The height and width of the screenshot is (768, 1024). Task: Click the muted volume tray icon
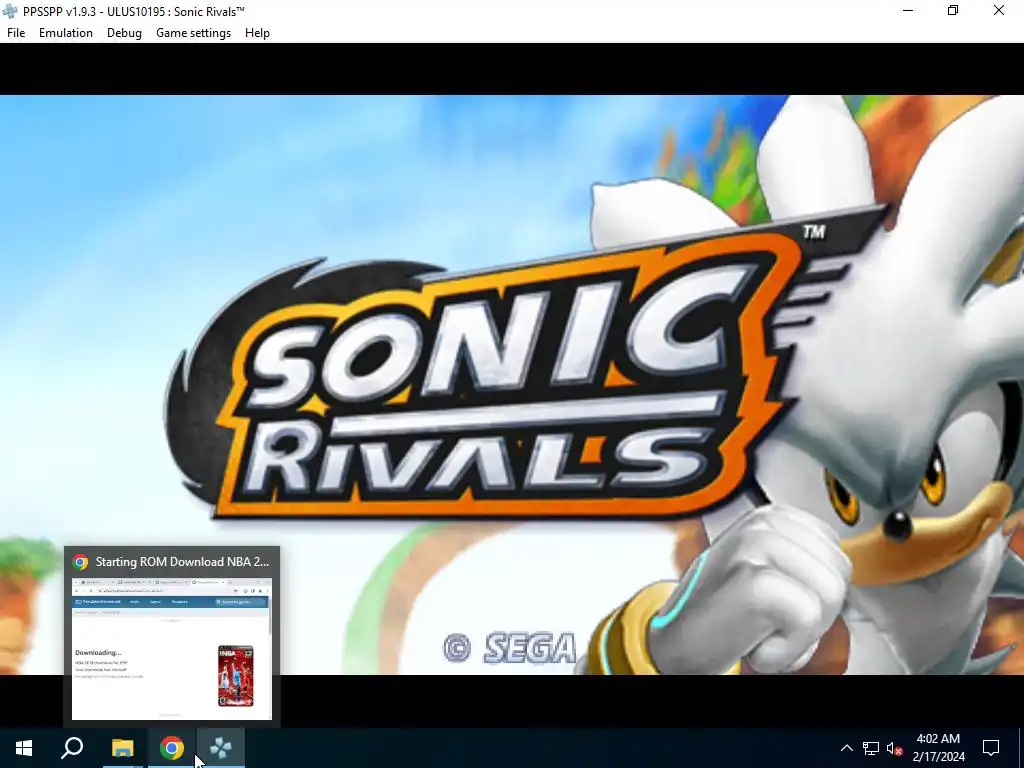point(895,748)
